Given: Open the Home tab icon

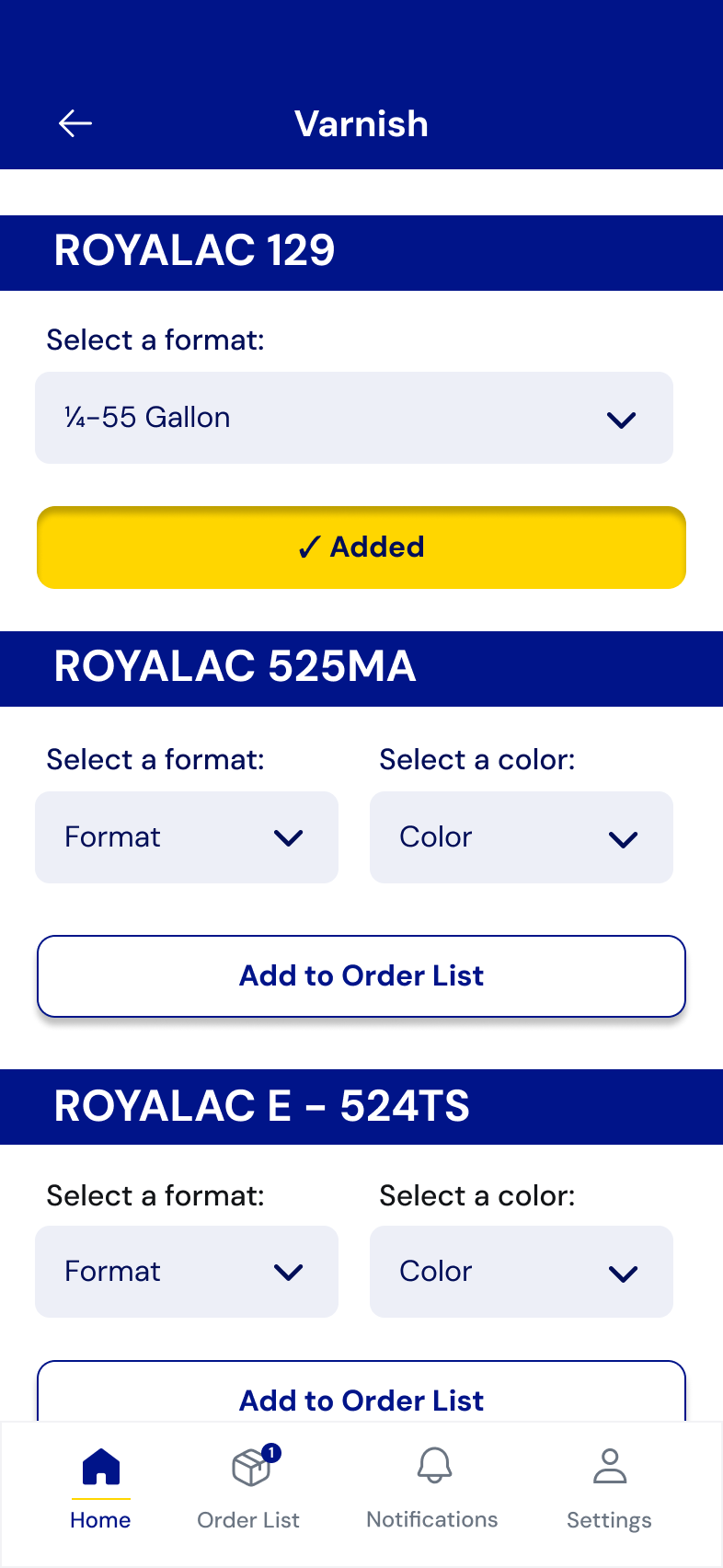Looking at the screenshot, I should coord(101,1467).
